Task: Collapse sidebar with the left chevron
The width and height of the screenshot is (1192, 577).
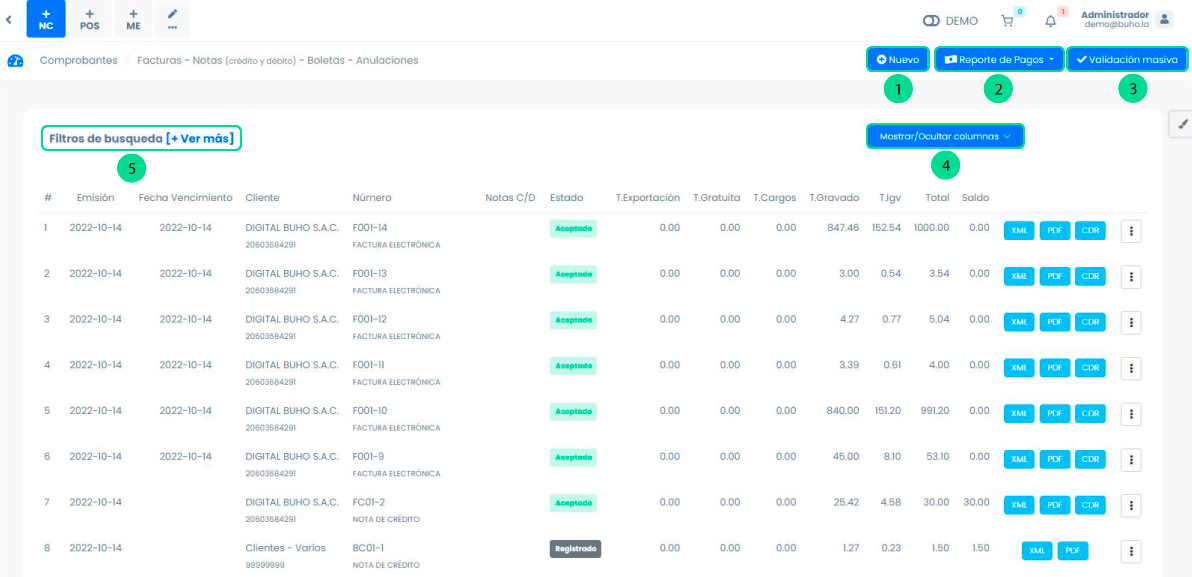Action: pyautogui.click(x=9, y=19)
